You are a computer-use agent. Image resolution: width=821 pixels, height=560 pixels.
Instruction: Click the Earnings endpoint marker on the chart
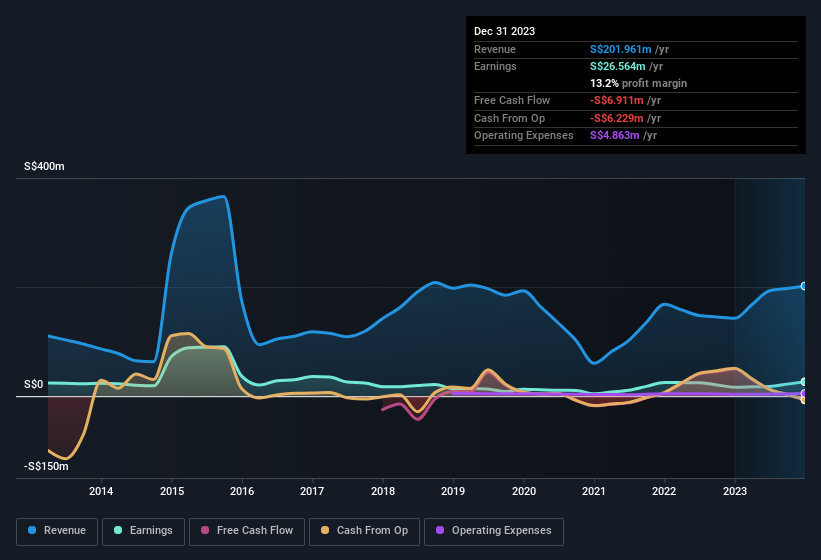pos(804,382)
